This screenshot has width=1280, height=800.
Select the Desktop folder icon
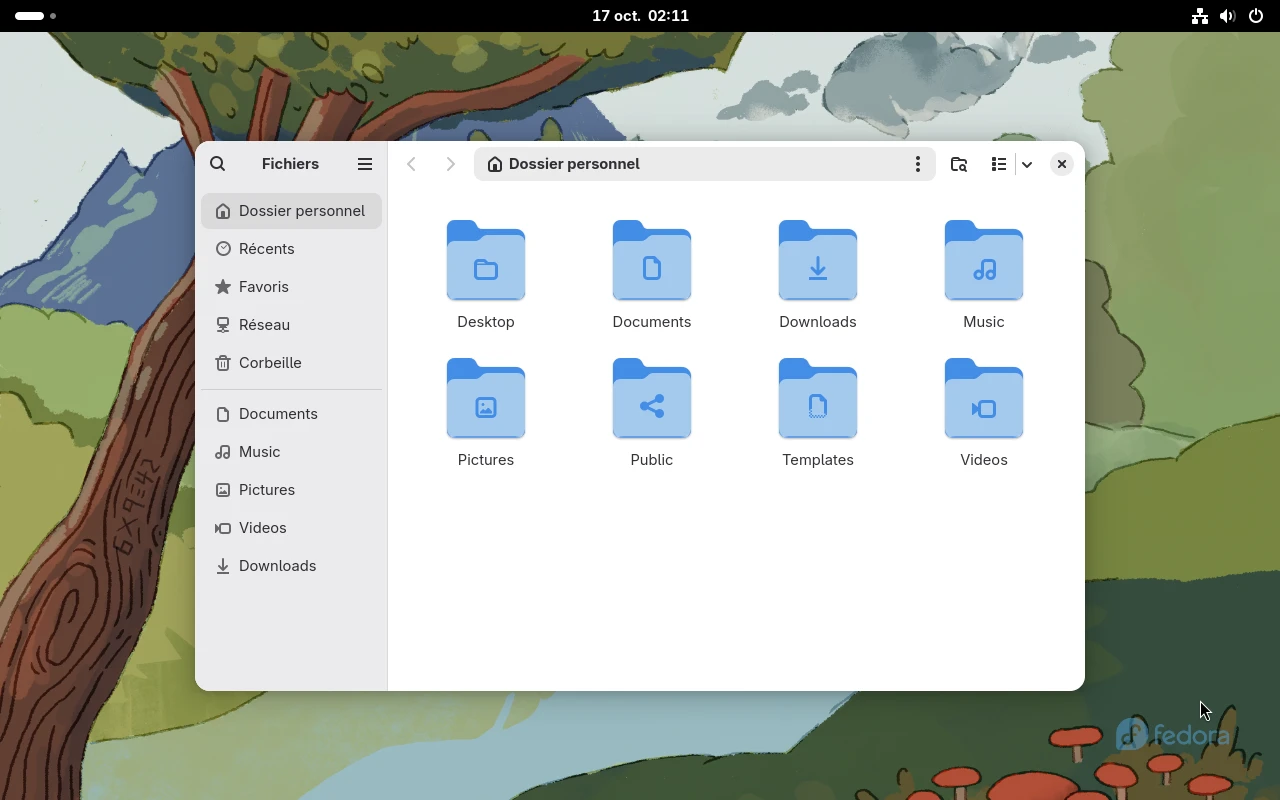click(x=486, y=261)
